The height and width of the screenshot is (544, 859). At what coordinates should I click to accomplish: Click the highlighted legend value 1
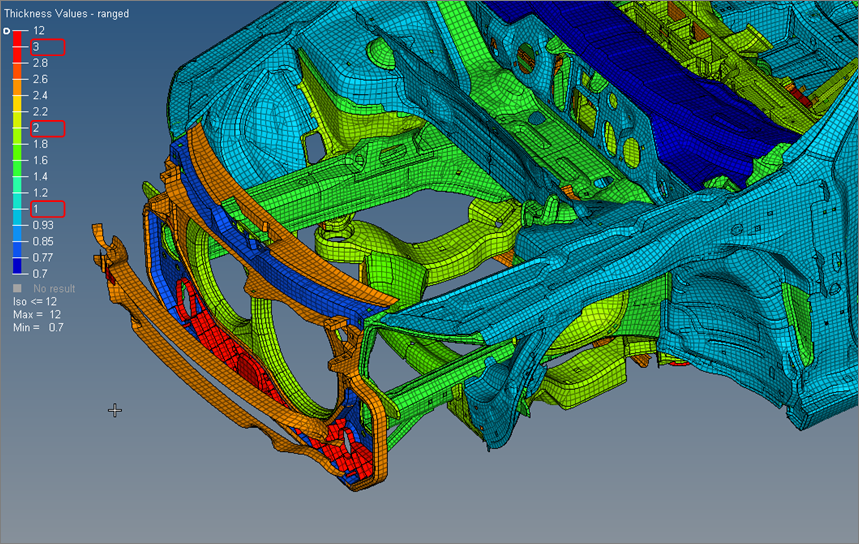coord(37,208)
